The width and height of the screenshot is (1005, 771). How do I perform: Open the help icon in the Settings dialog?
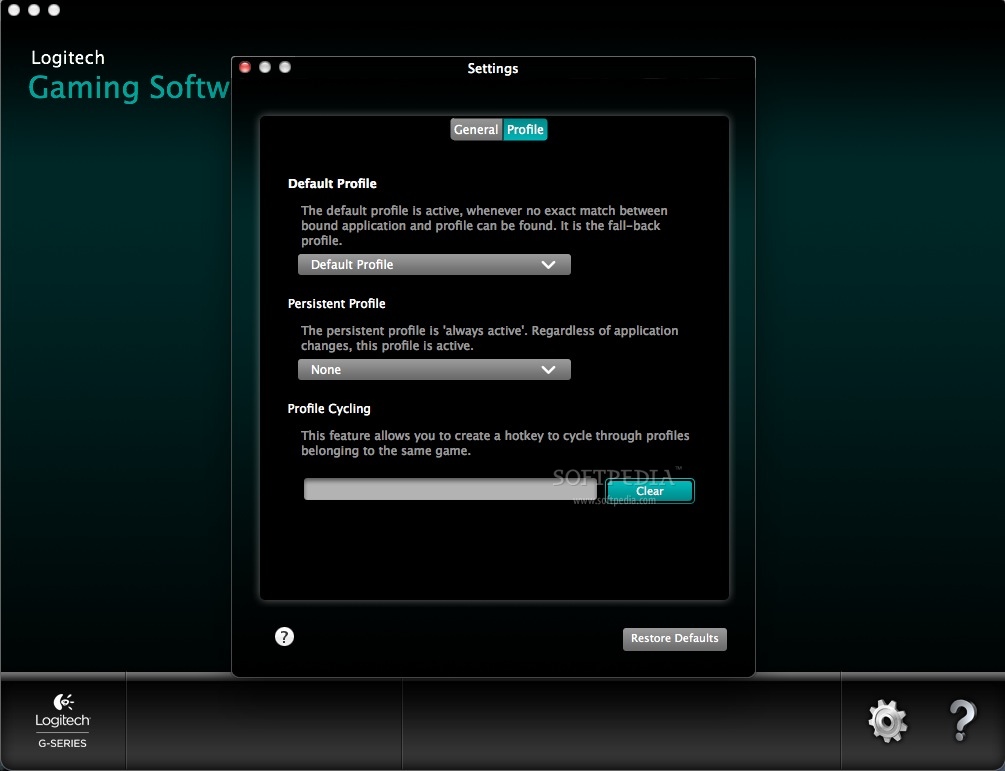pos(285,636)
